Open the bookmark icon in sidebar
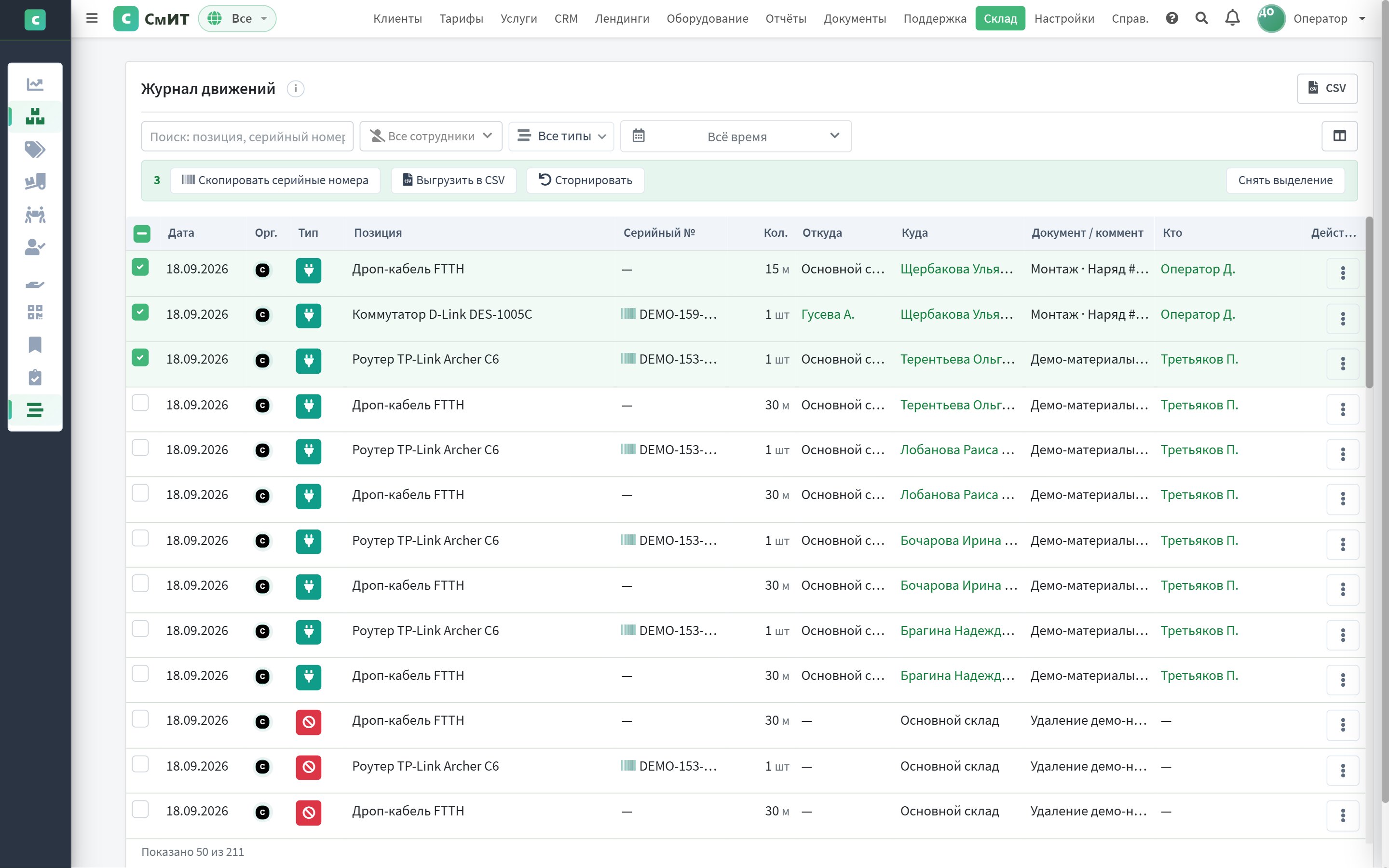1389x868 pixels. point(35,344)
